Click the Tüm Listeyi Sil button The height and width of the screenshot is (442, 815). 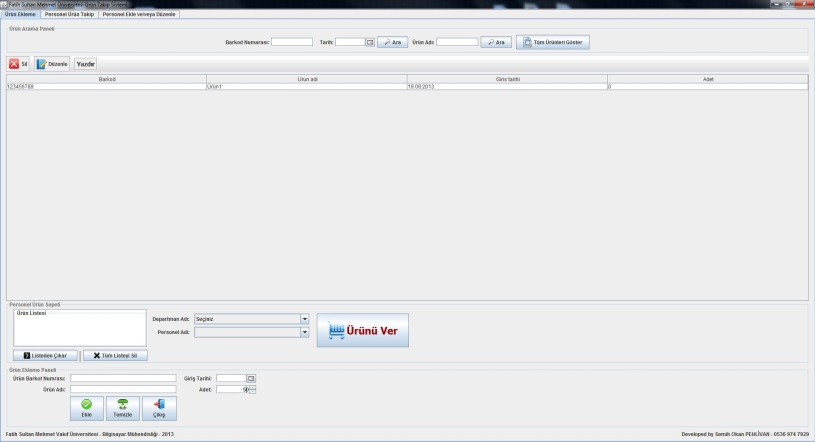click(x=115, y=356)
